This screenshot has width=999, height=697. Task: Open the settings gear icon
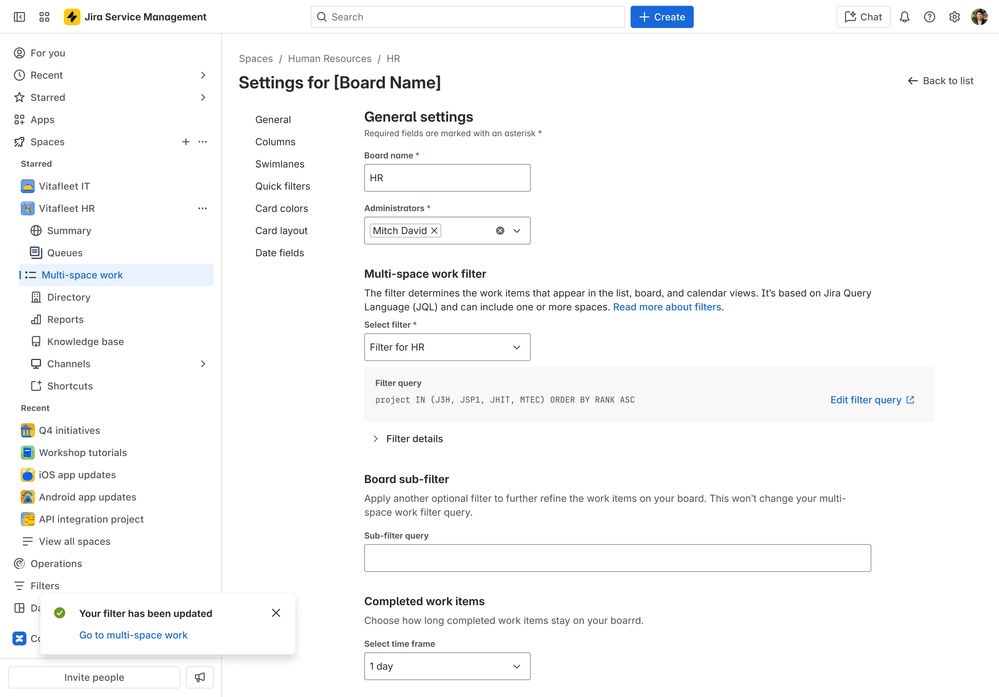pos(954,17)
